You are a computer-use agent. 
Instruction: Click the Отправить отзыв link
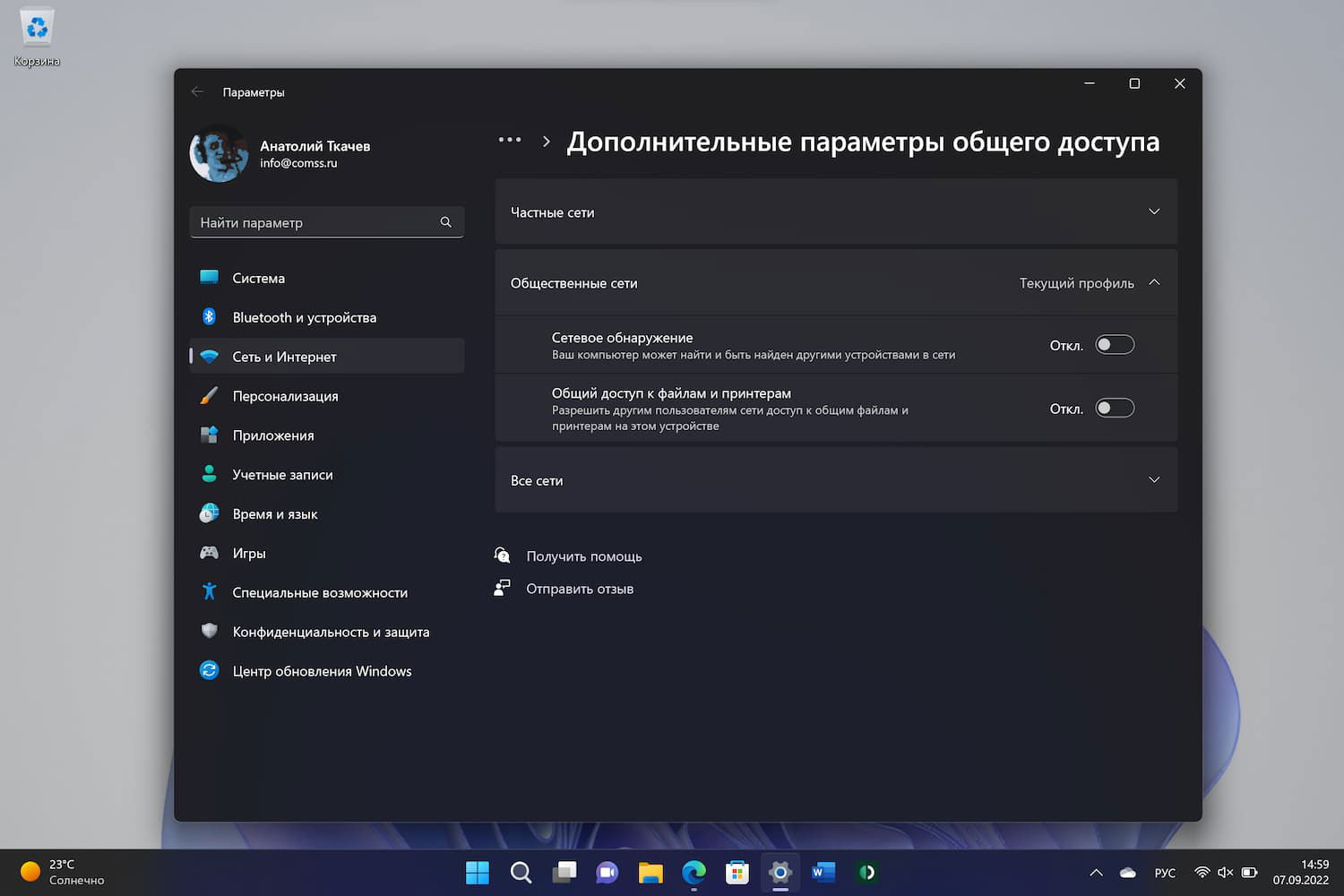pyautogui.click(x=580, y=589)
